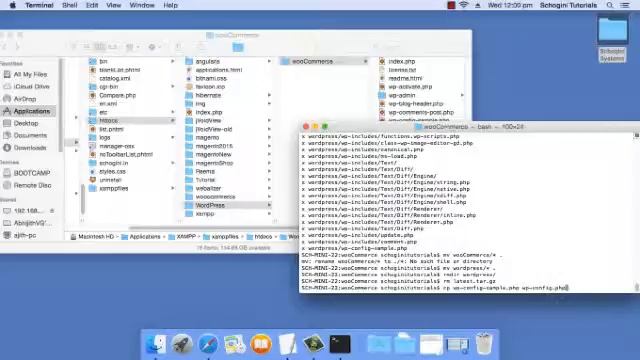Image resolution: width=640 pixels, height=360 pixels.
Task: Switch Finder to column view
Action: (100, 47)
